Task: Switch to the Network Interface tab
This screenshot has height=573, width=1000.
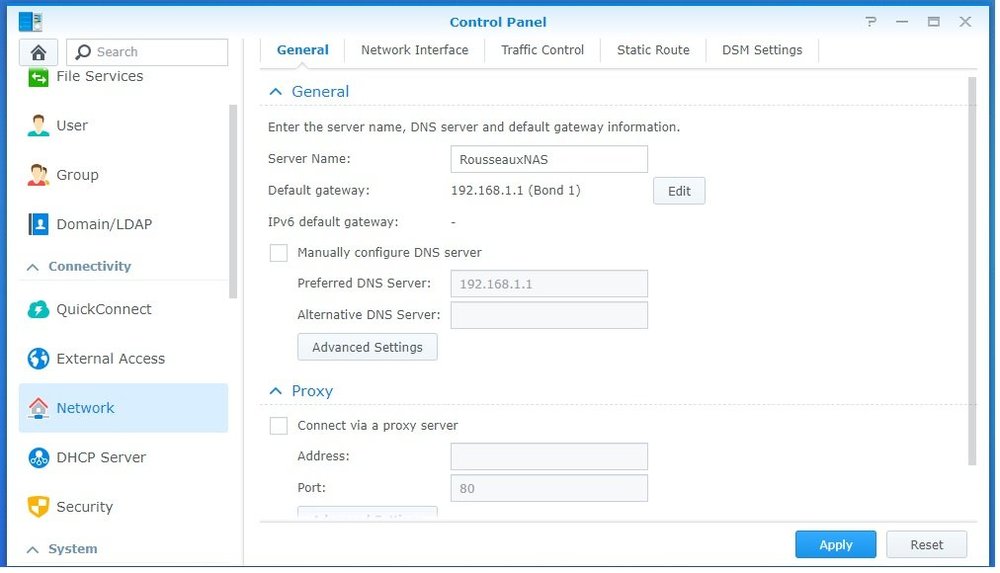Action: click(x=414, y=50)
